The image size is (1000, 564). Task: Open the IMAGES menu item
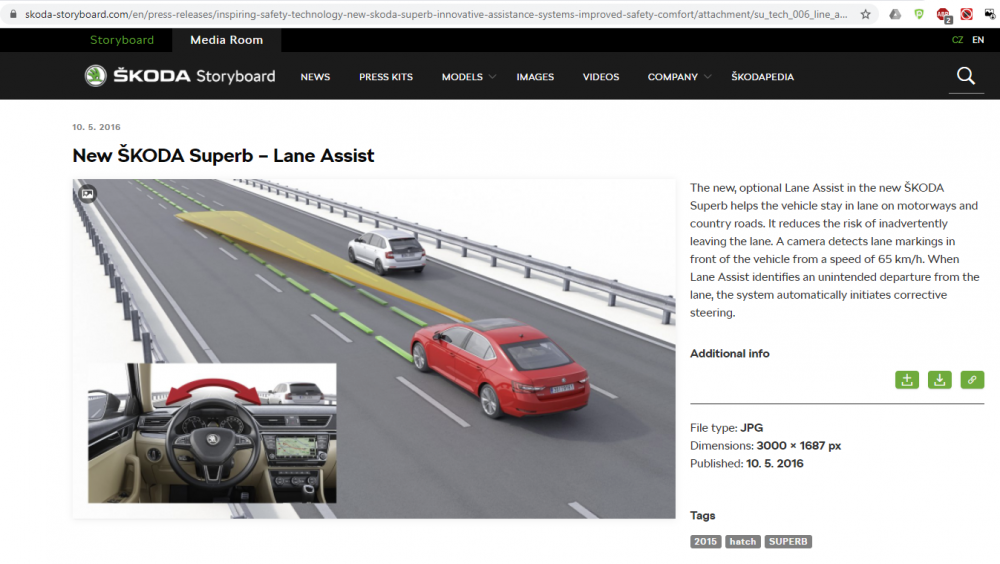535,77
